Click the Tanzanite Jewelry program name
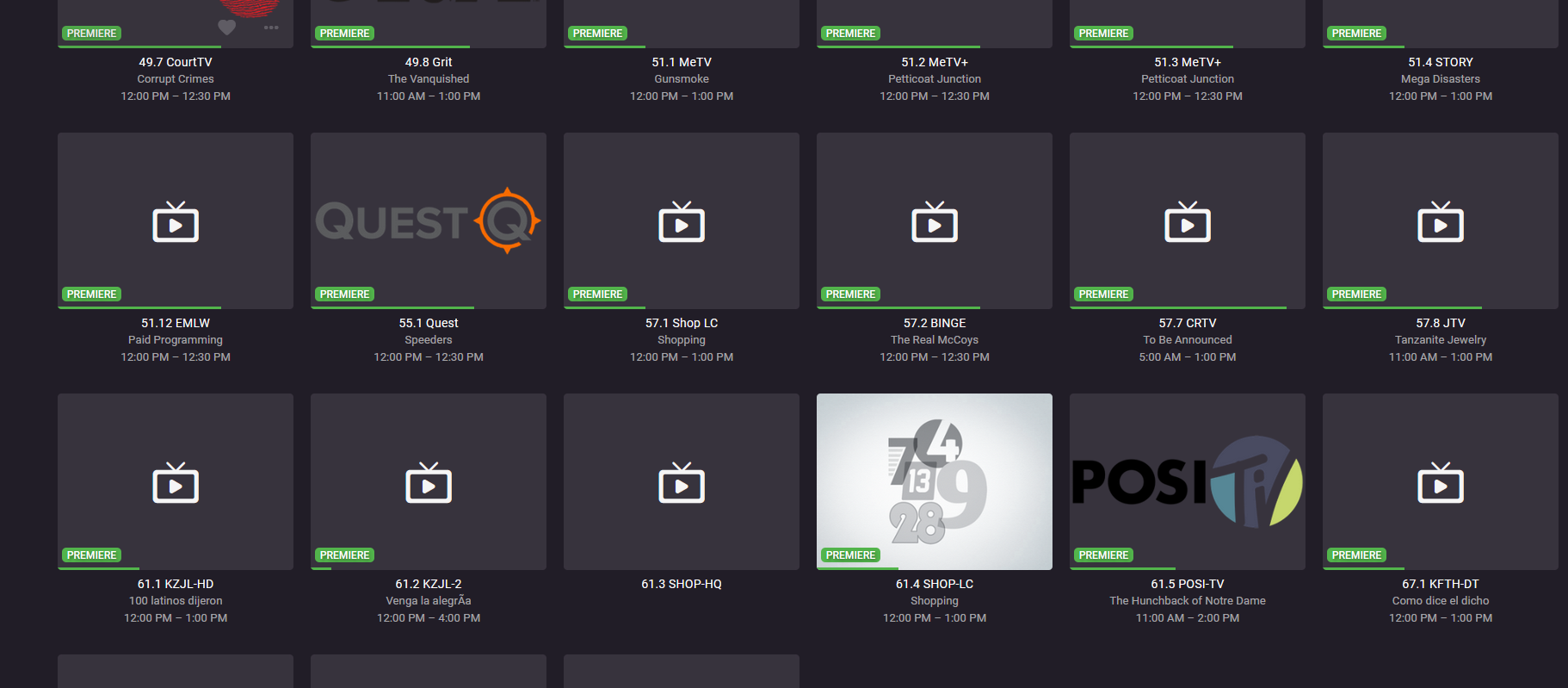Image resolution: width=1568 pixels, height=688 pixels. pyautogui.click(x=1441, y=340)
